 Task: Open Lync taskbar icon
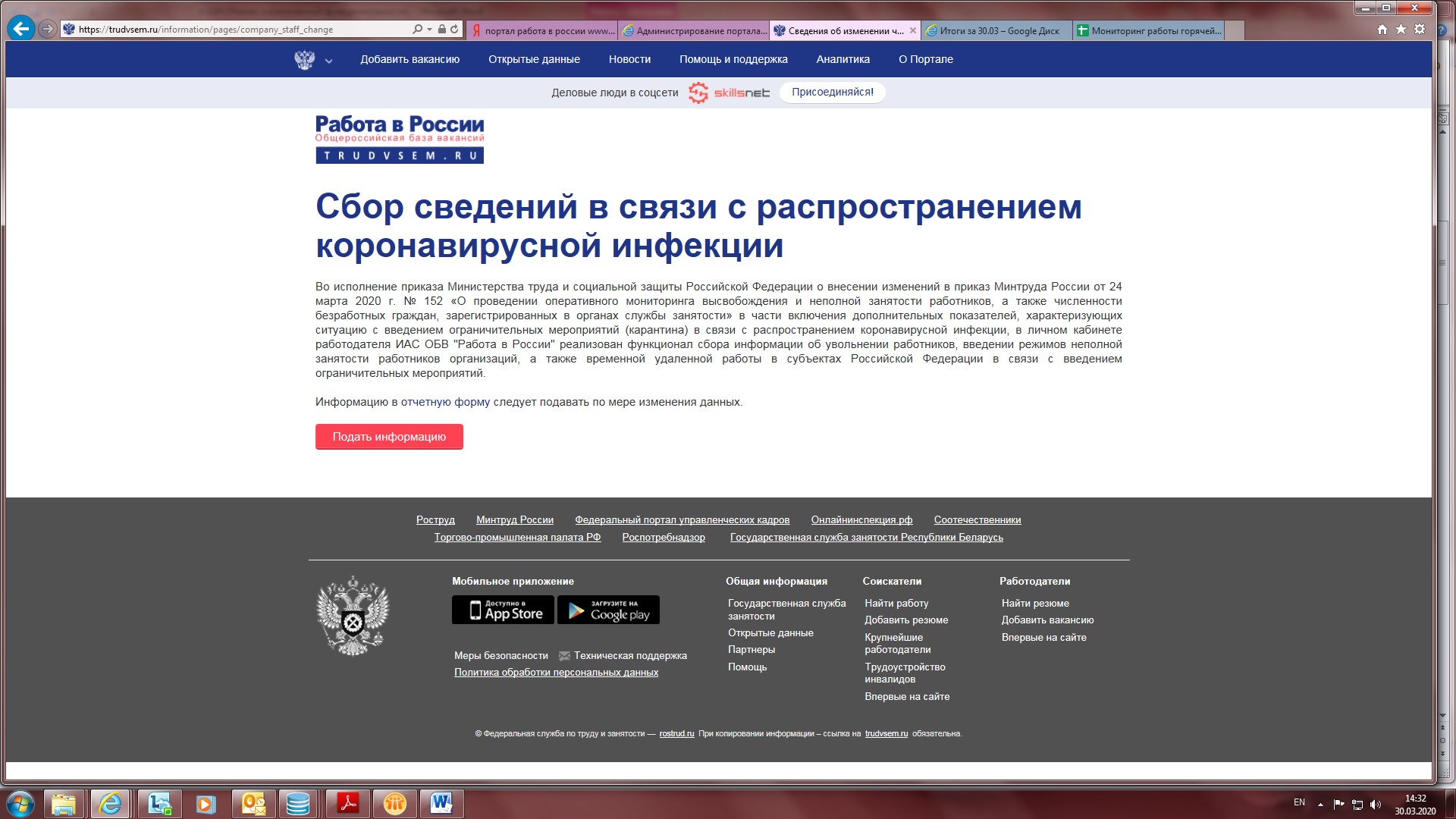coord(159,804)
